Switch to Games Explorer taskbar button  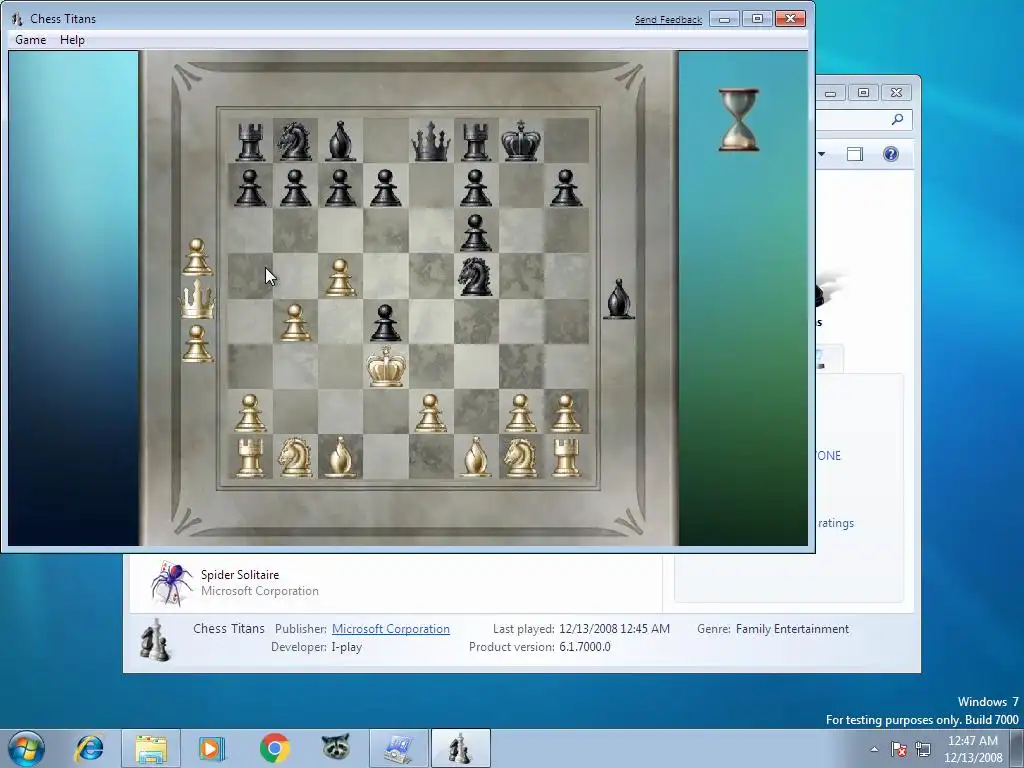pyautogui.click(x=398, y=748)
